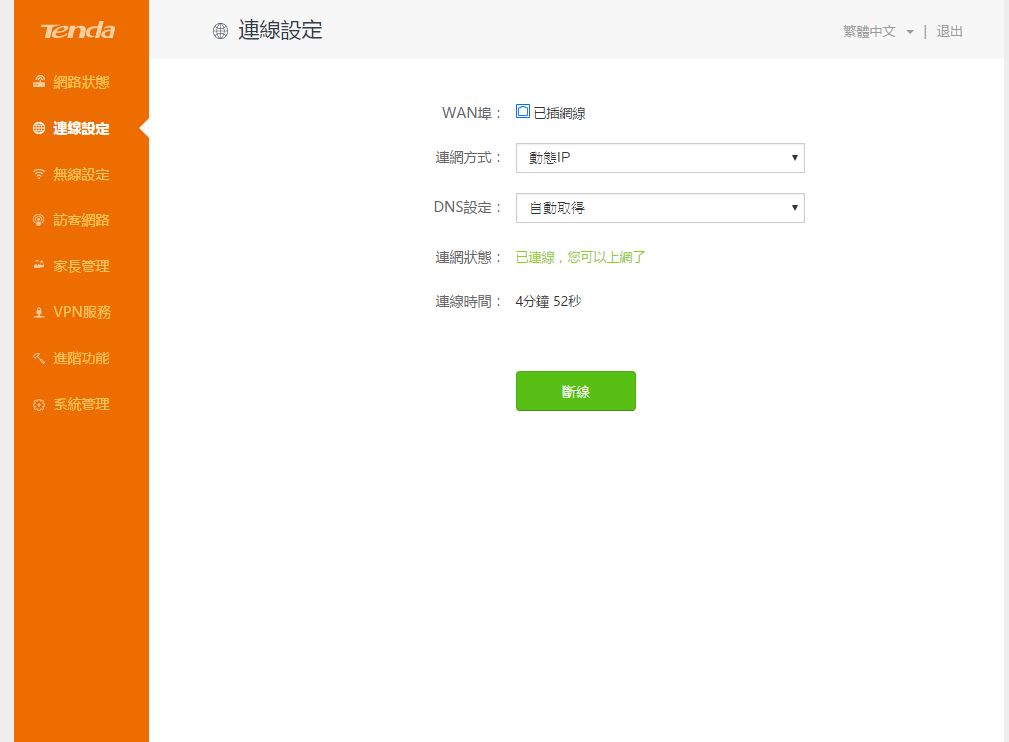Click the WAN port plugged-in icon
This screenshot has width=1009, height=742.
pos(523,111)
